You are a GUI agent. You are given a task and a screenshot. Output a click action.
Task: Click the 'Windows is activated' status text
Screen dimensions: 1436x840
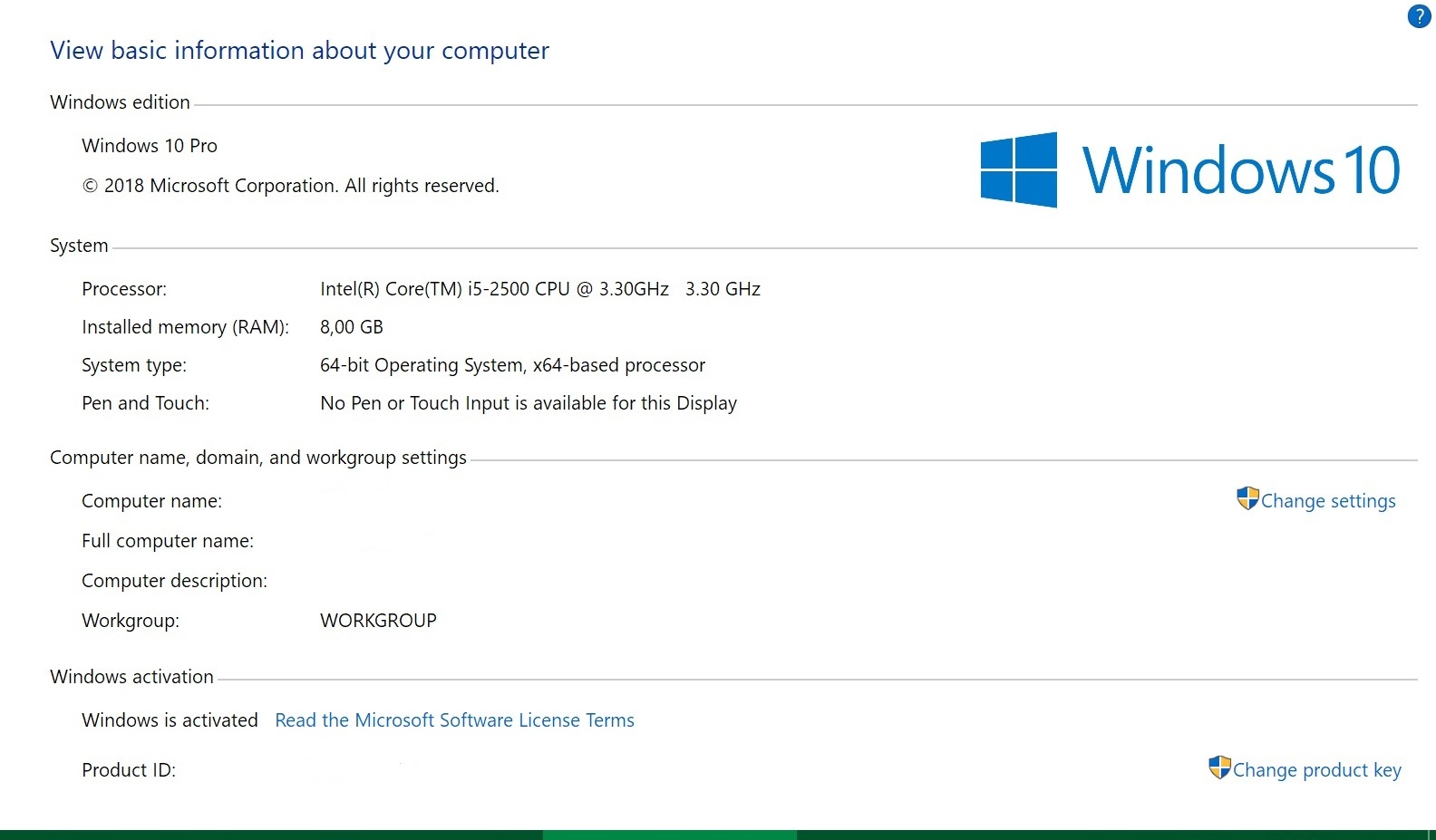(170, 720)
